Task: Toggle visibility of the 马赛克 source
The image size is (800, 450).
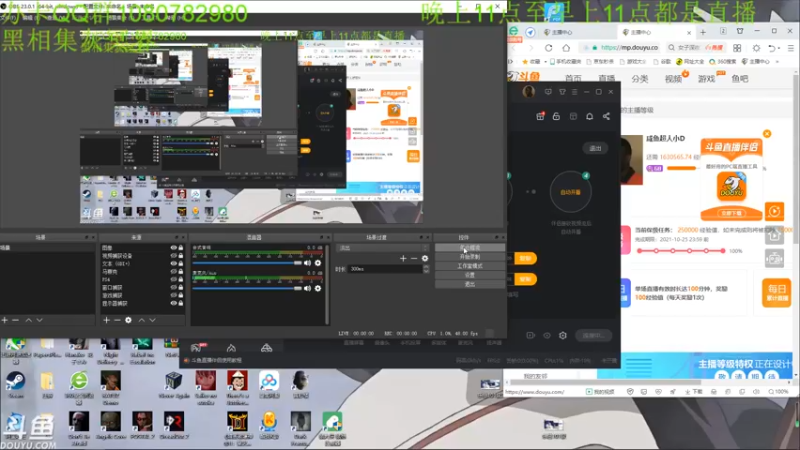Action: (173, 271)
